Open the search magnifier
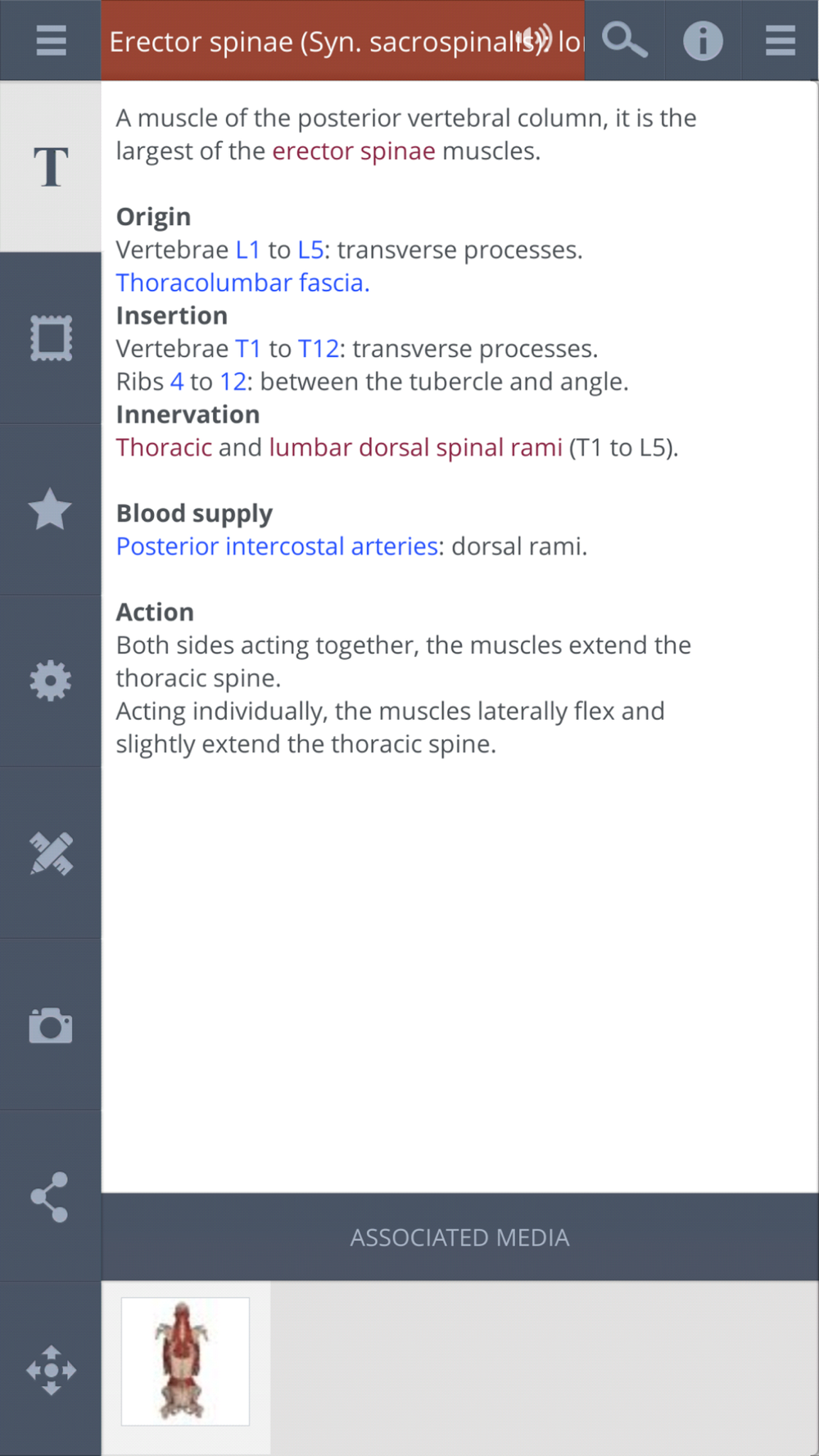Screen dimensions: 819x1456 [x=624, y=40]
